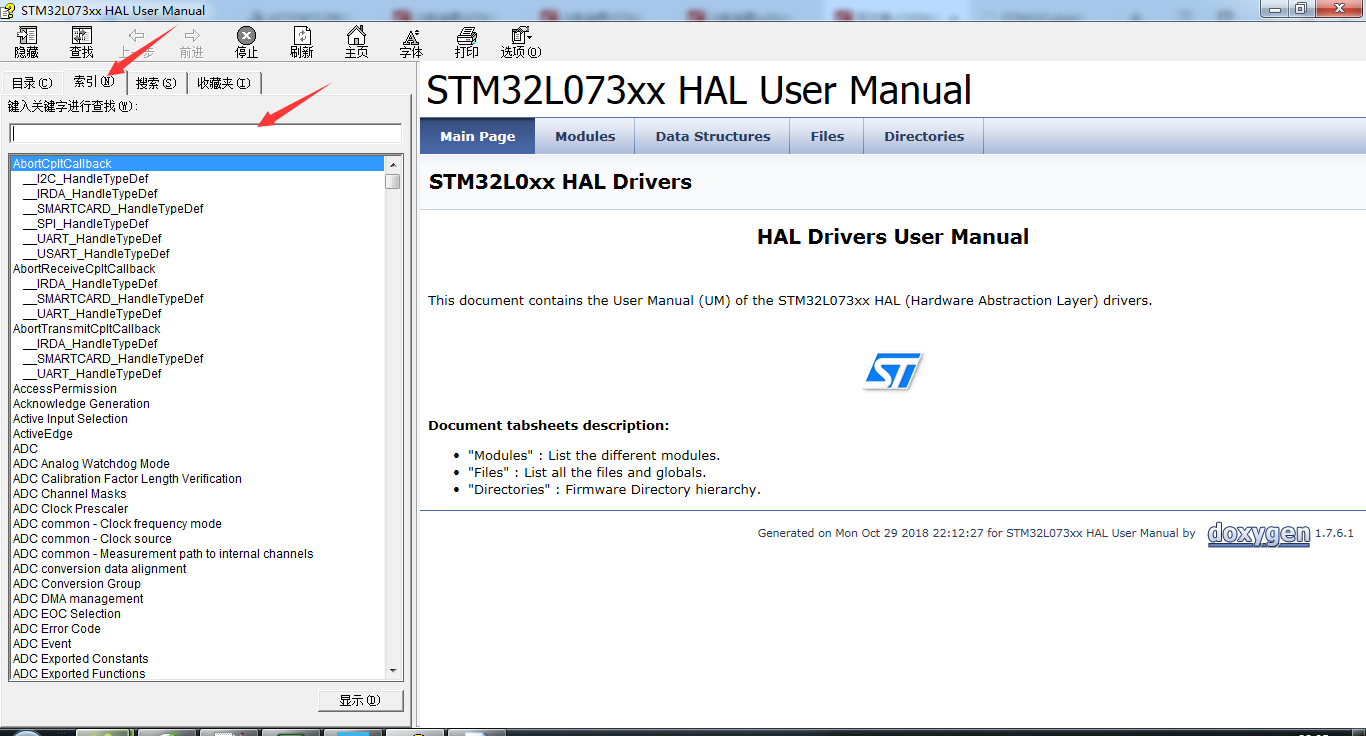This screenshot has height=736, width=1366.
Task: Click the 前进 forward arrow icon
Action: (x=190, y=41)
